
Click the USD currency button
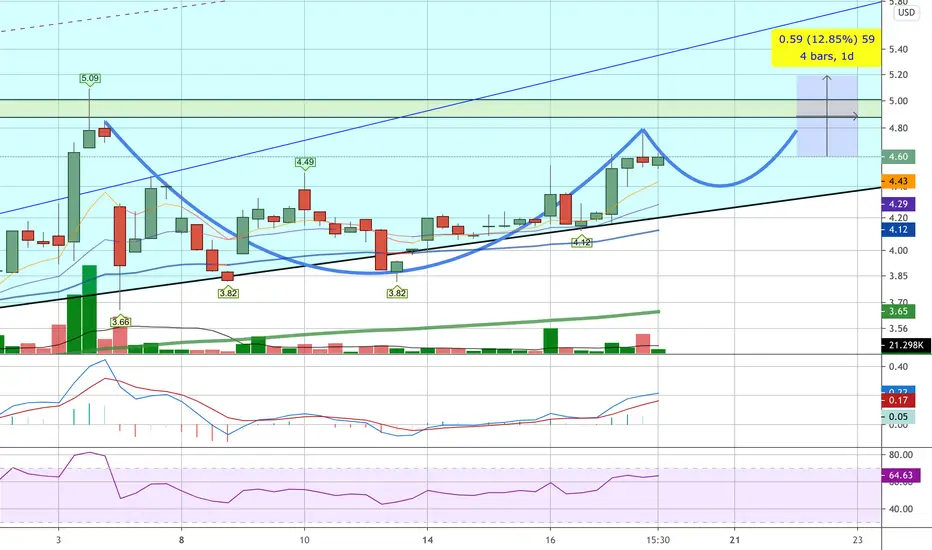tap(906, 12)
